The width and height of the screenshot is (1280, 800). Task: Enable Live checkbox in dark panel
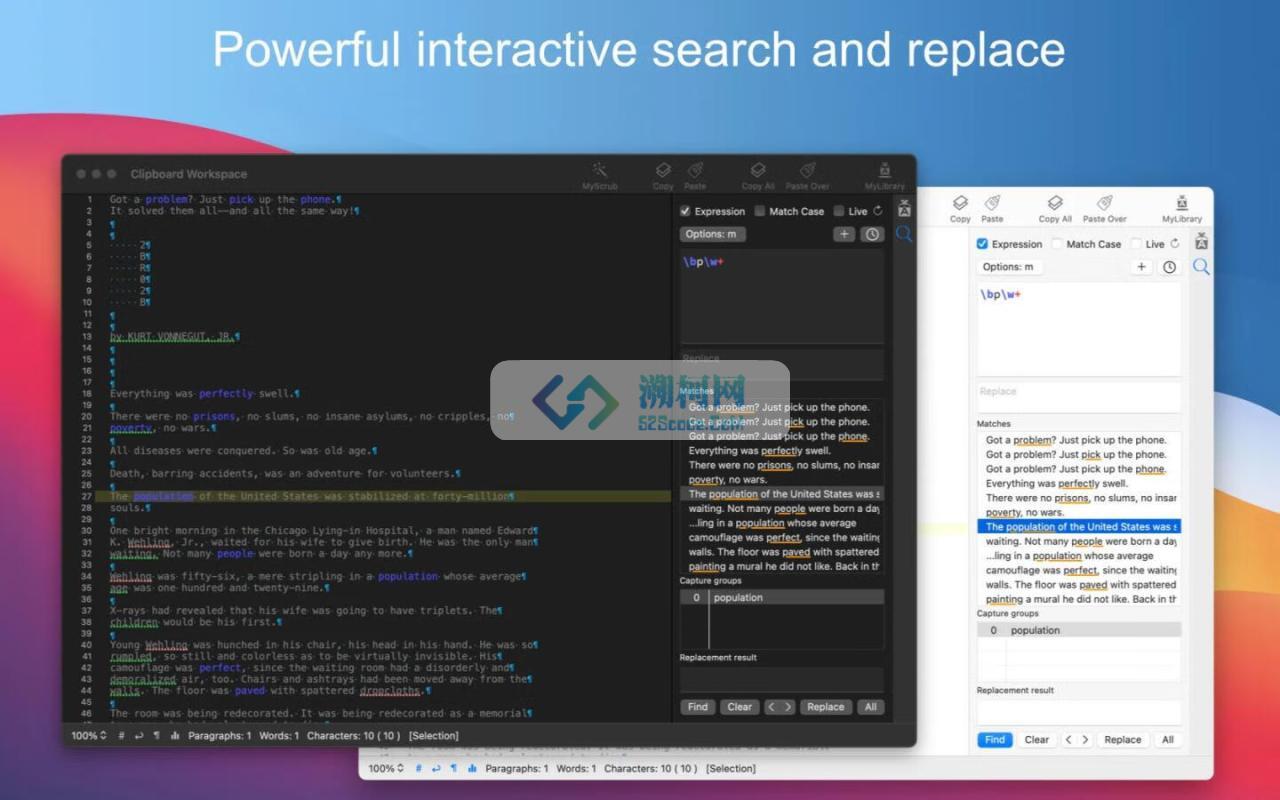point(839,211)
